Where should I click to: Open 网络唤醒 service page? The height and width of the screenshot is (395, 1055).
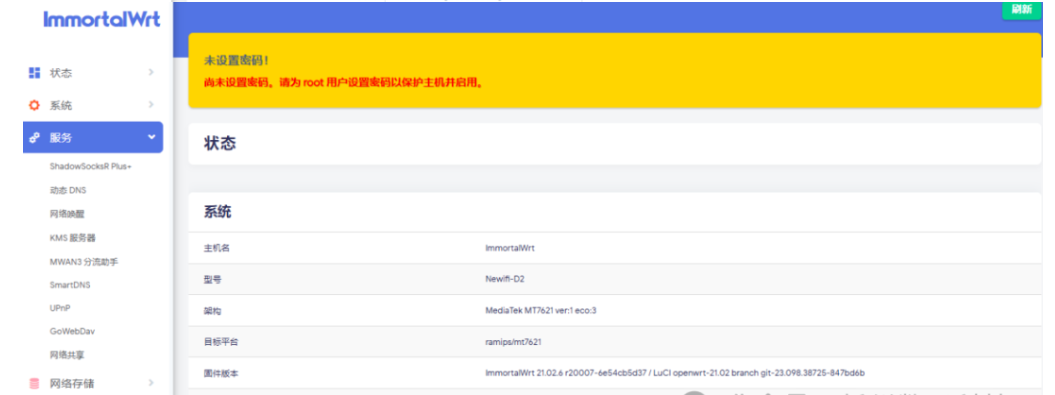click(67, 214)
